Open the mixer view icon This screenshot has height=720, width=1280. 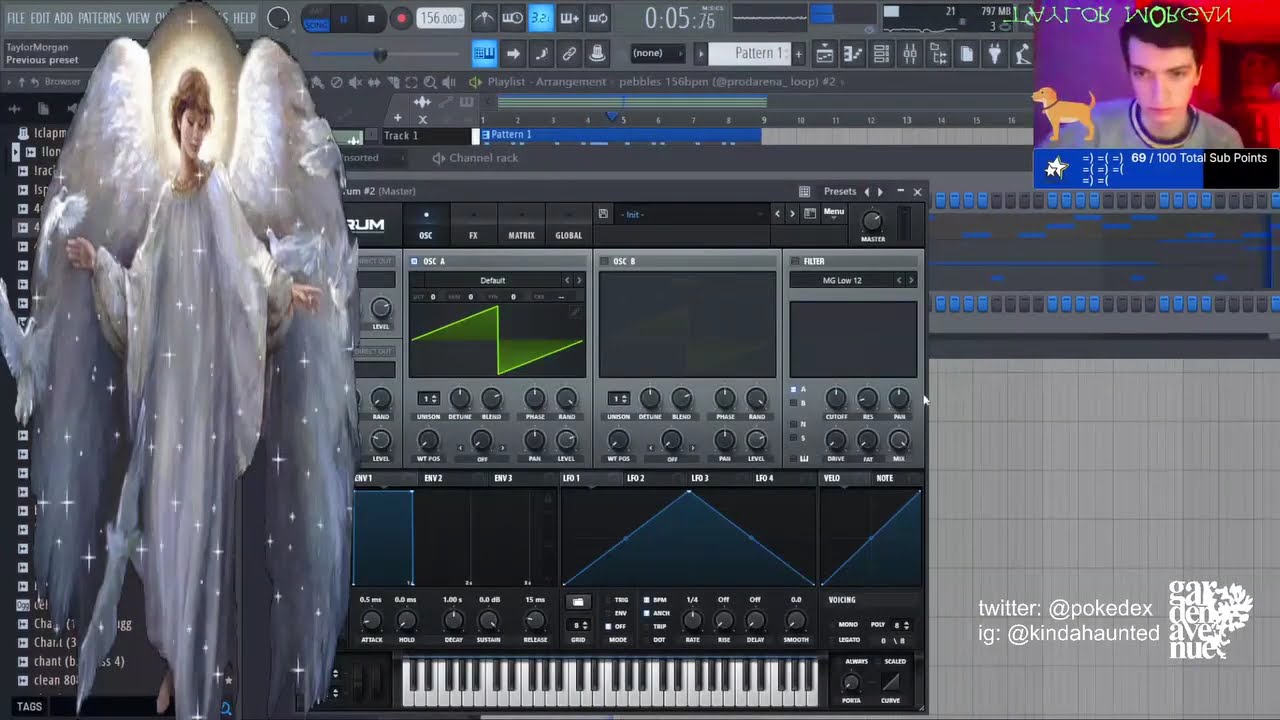tap(910, 54)
